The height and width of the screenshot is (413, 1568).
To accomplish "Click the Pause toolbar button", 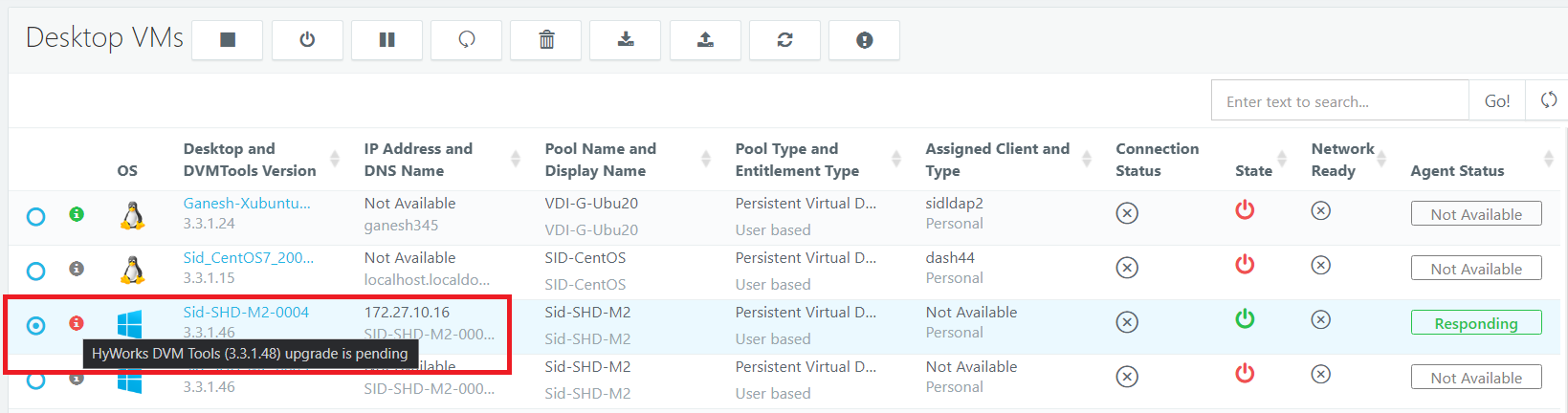I will click(386, 40).
